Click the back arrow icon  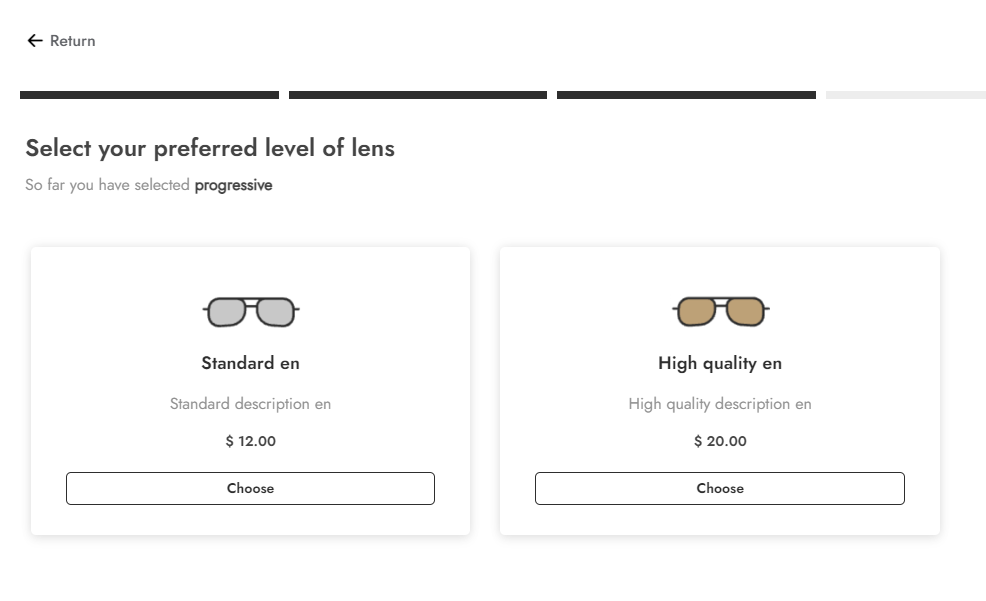click(x=35, y=41)
